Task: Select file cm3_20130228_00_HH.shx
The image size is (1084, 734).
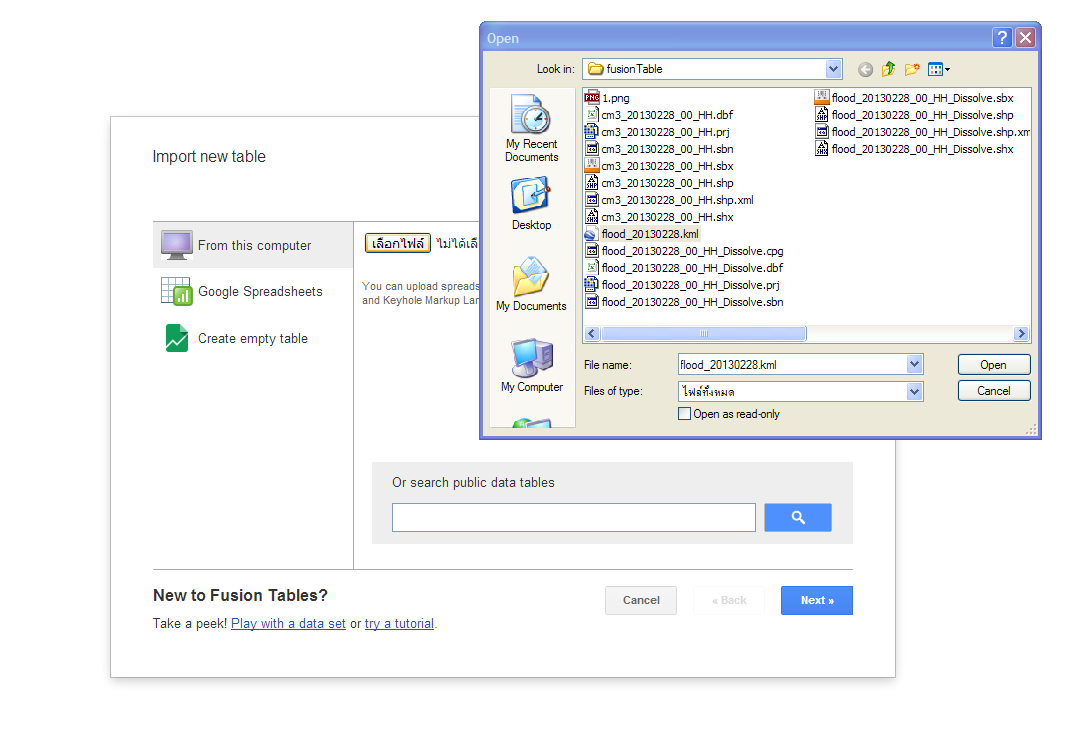Action: [x=660, y=217]
